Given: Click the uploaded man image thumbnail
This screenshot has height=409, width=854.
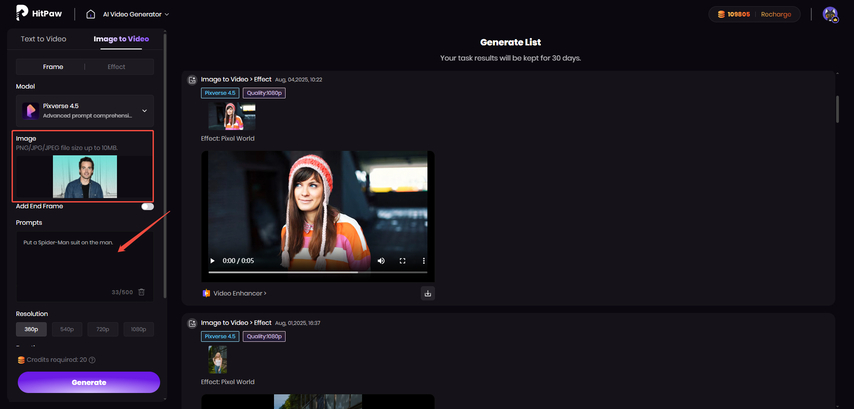Looking at the screenshot, I should (84, 176).
